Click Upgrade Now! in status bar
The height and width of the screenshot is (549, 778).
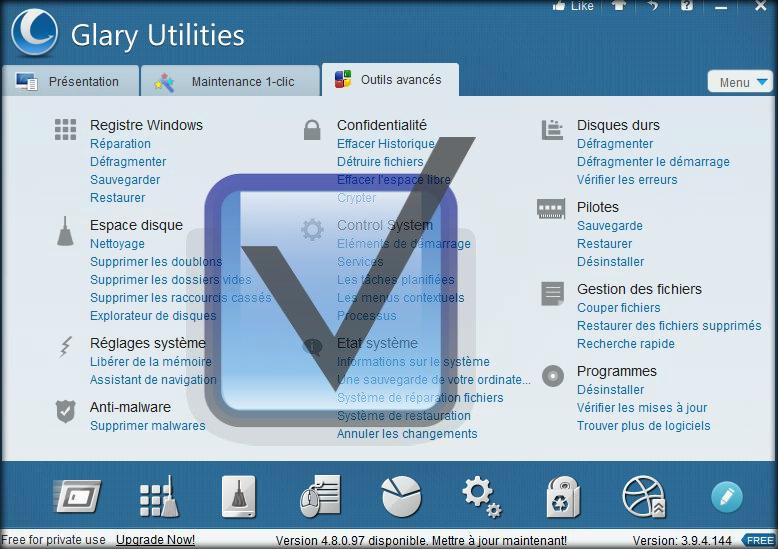click(155, 540)
